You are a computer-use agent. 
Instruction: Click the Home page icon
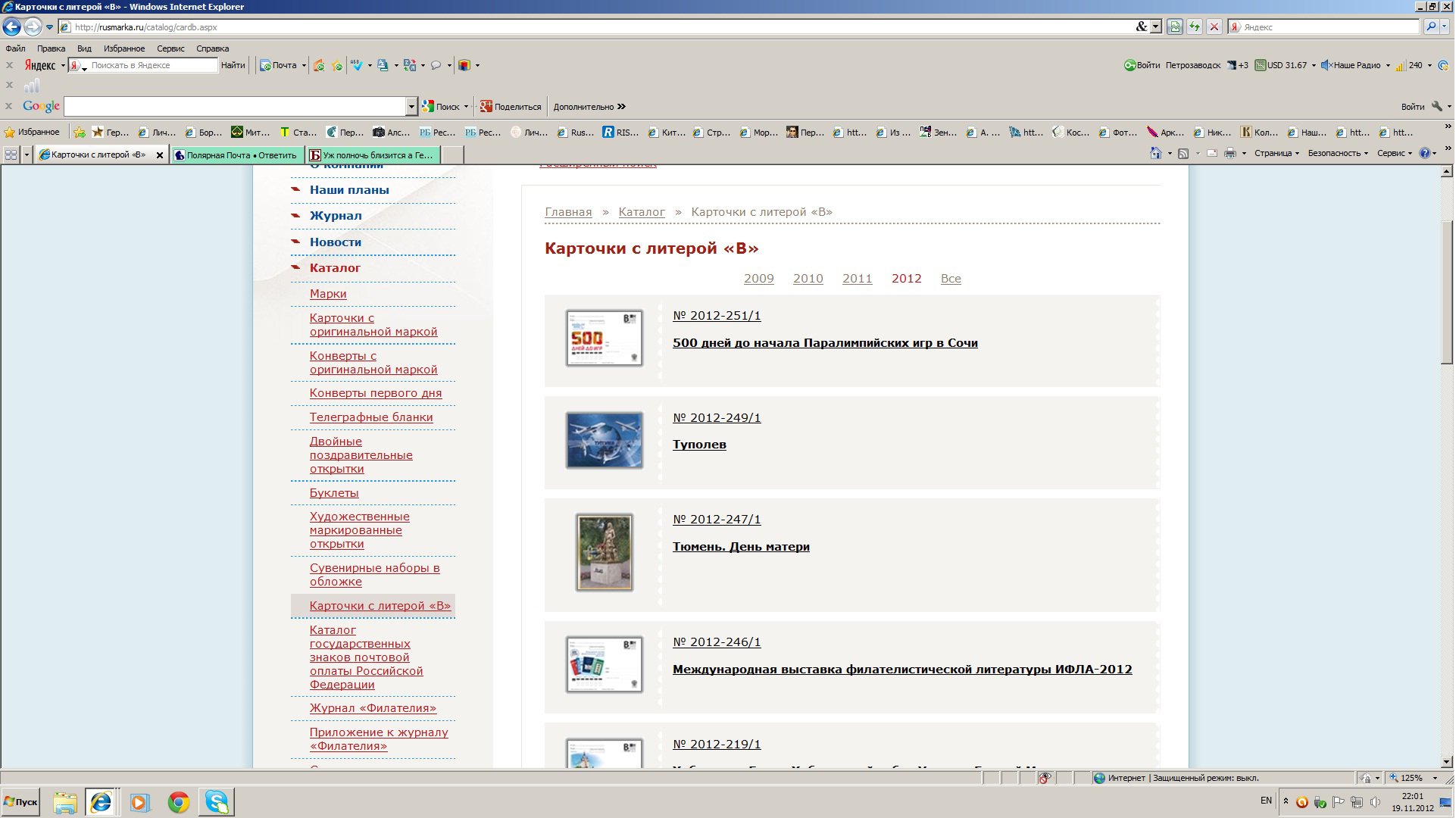[1155, 153]
